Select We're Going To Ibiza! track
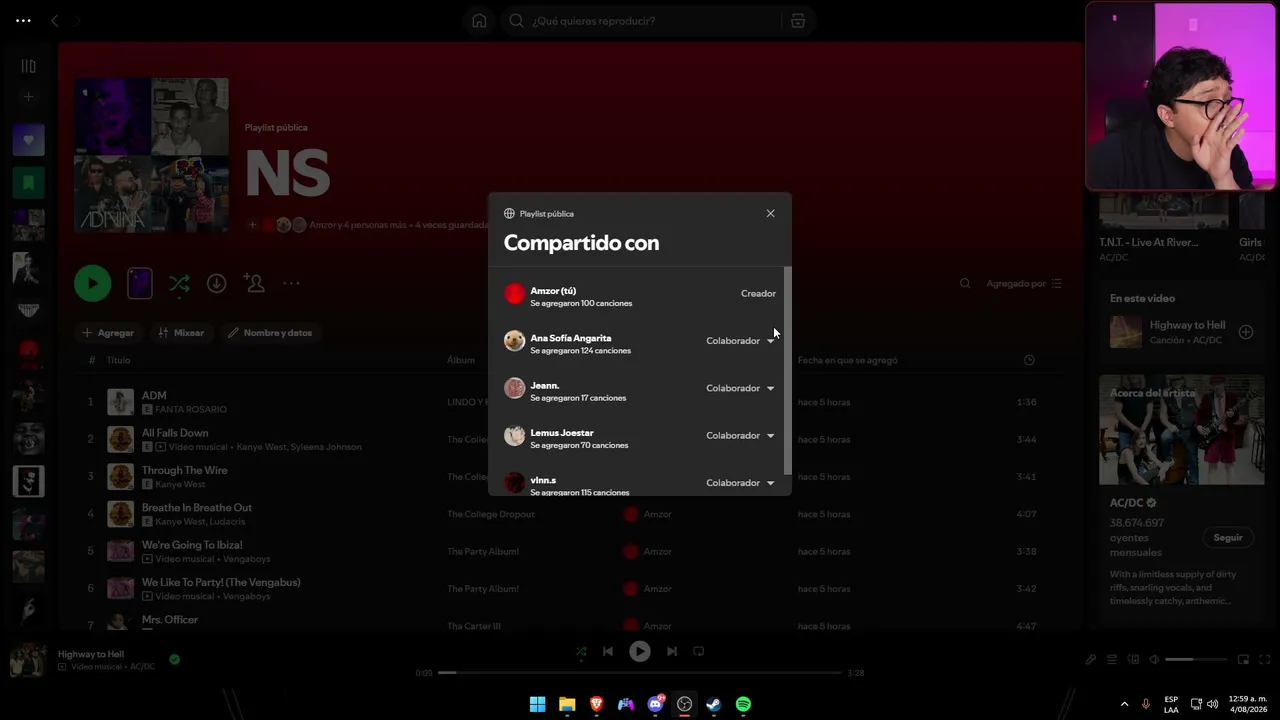Viewport: 1280px width, 720px height. [192, 545]
